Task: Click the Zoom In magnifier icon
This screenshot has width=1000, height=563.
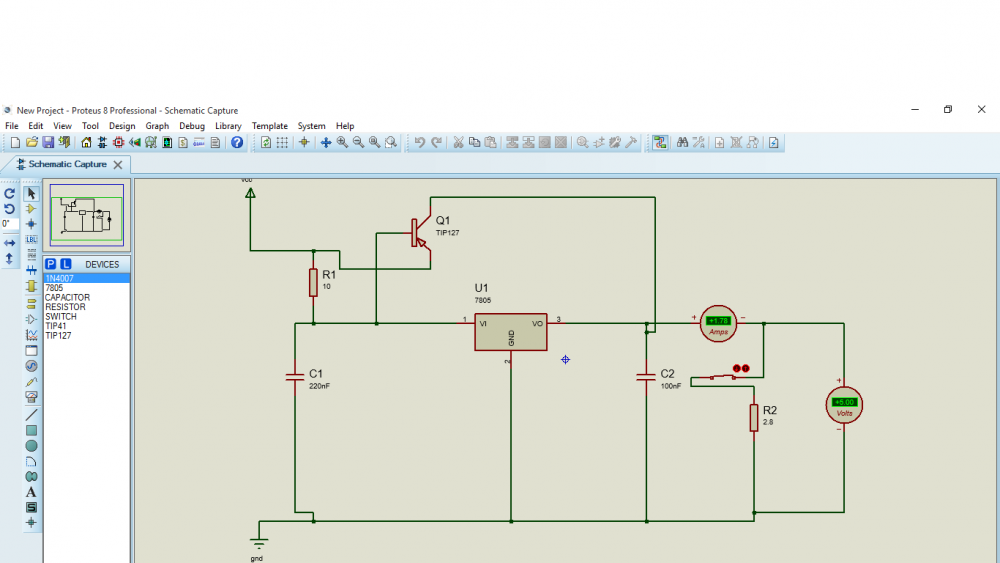Action: tap(342, 143)
